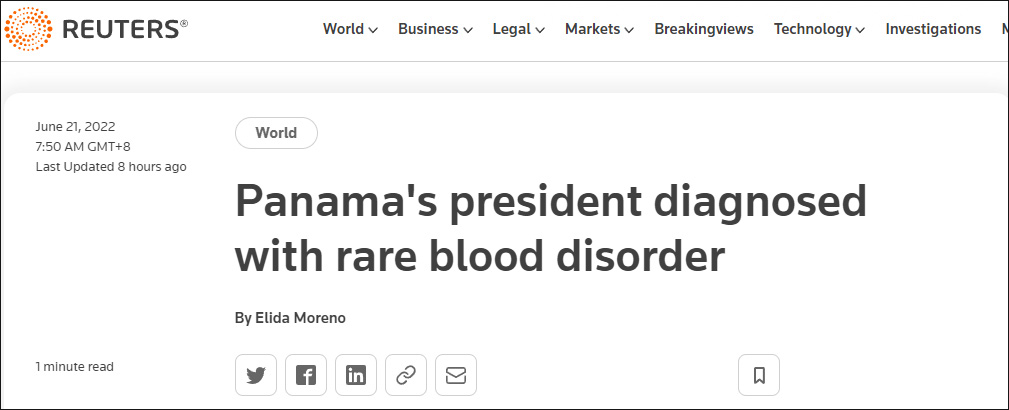Expand the Technology menu dropdown
1009x410 pixels.
pyautogui.click(x=820, y=29)
